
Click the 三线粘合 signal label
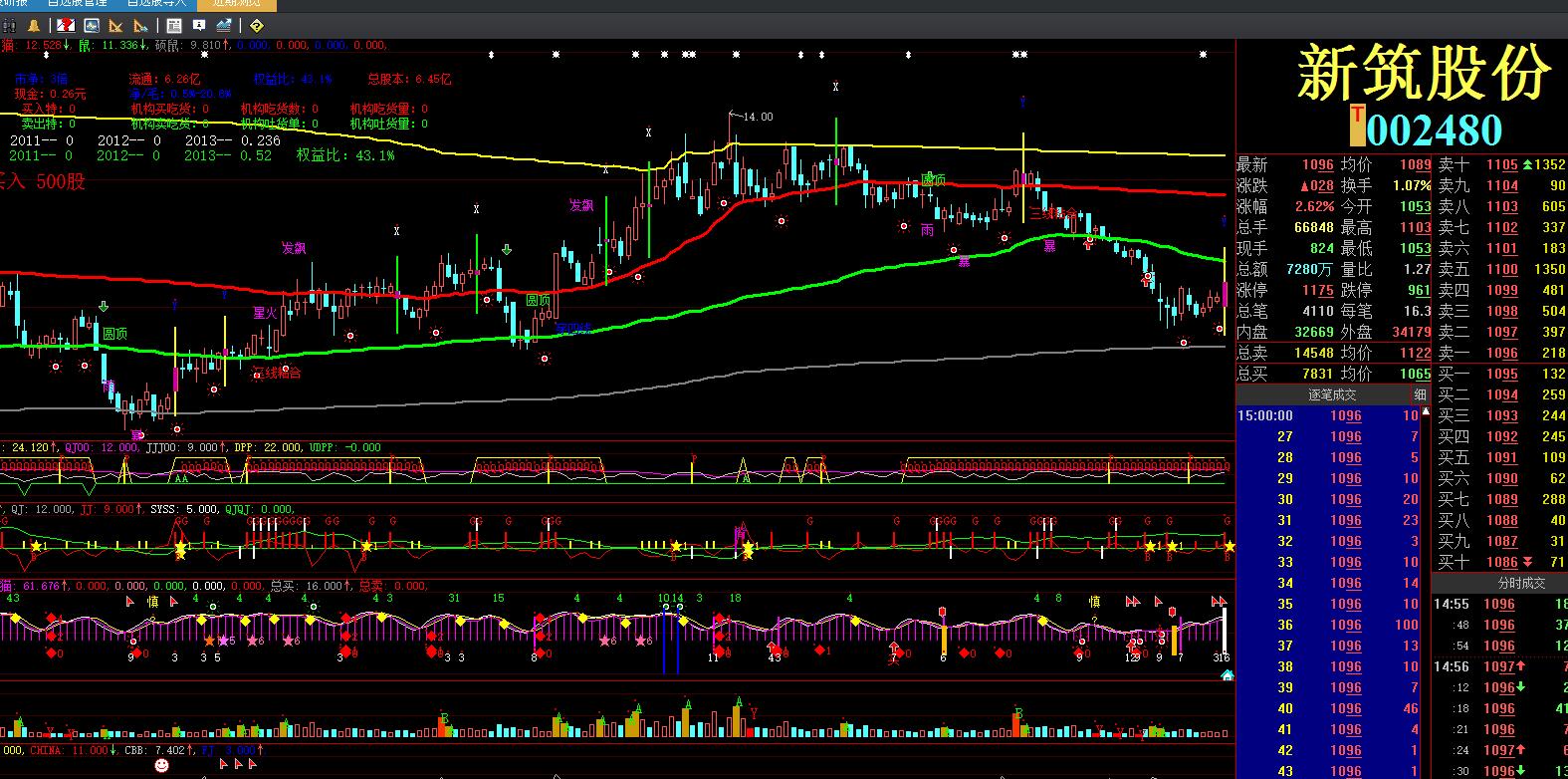pos(1052,213)
